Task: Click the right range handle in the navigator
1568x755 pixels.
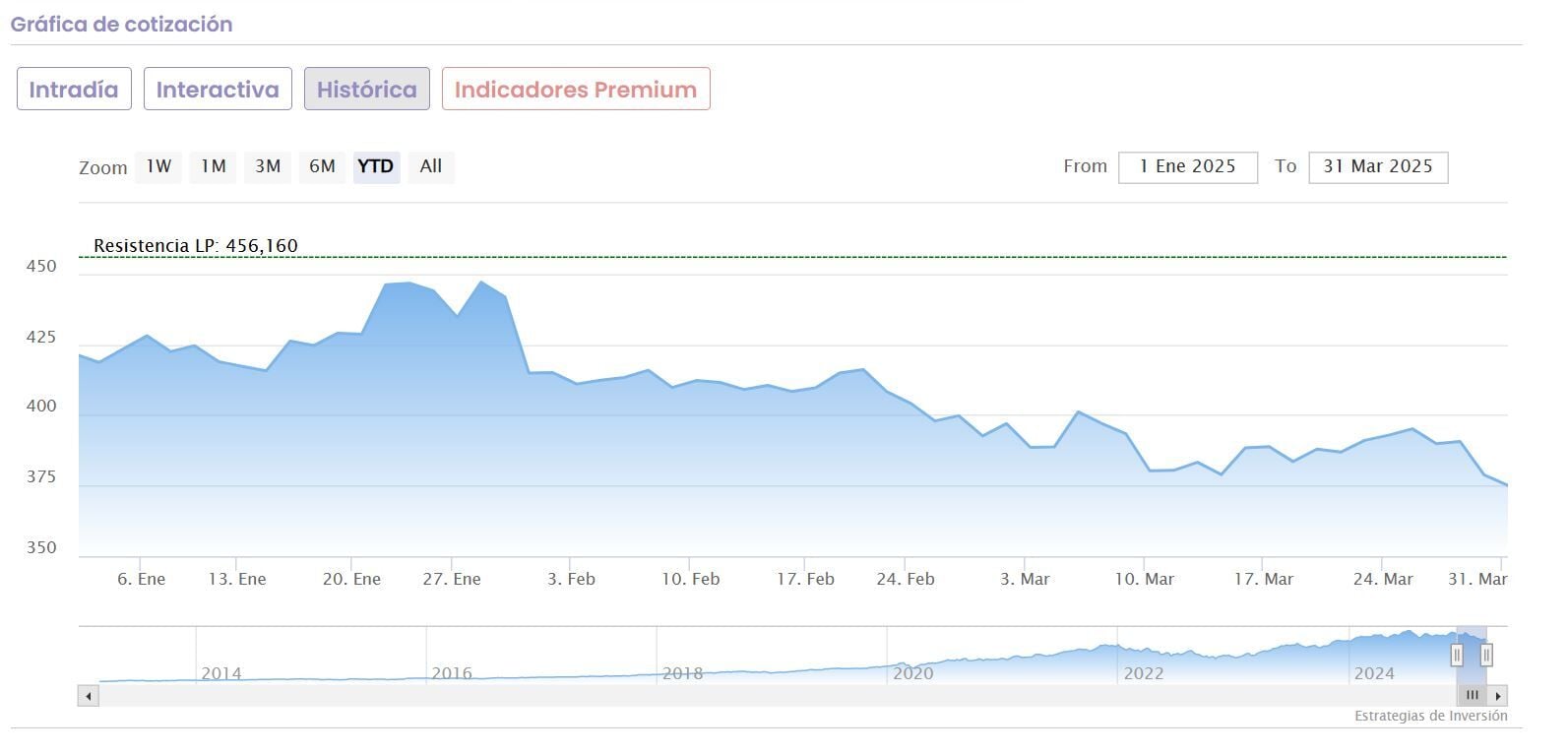Action: pos(1486,655)
